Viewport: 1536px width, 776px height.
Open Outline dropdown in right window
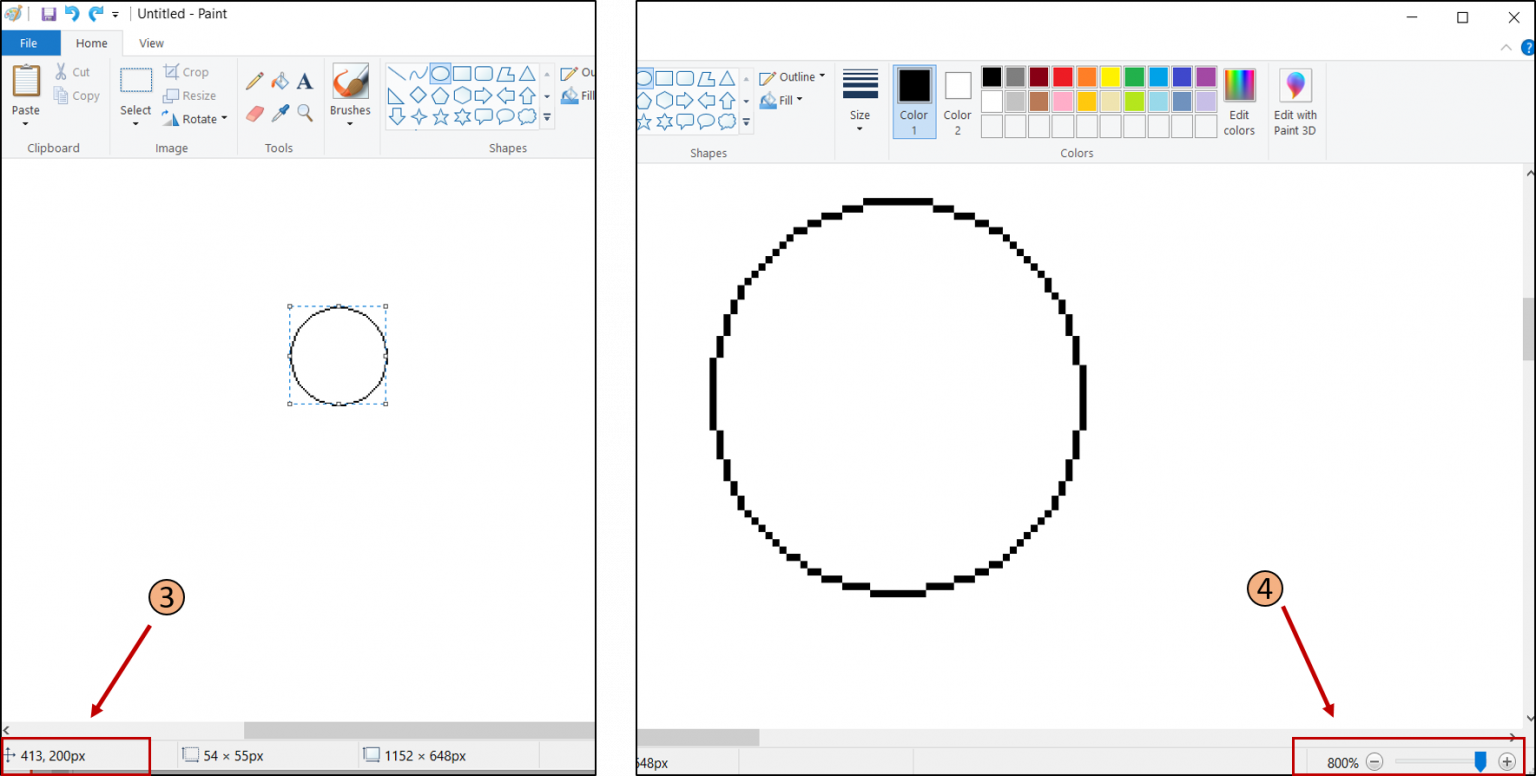pos(793,77)
